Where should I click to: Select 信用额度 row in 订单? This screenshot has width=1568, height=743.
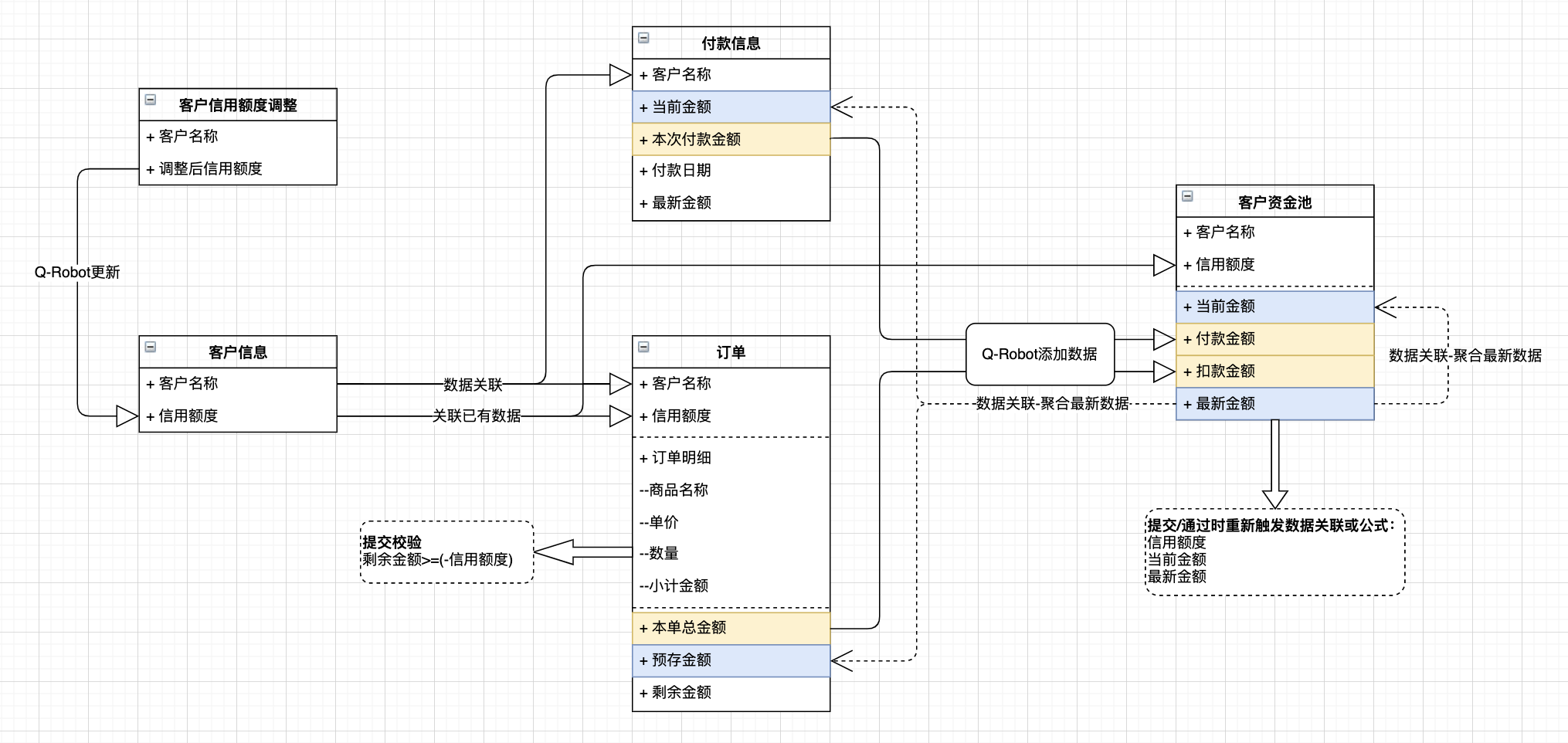pyautogui.click(x=731, y=416)
